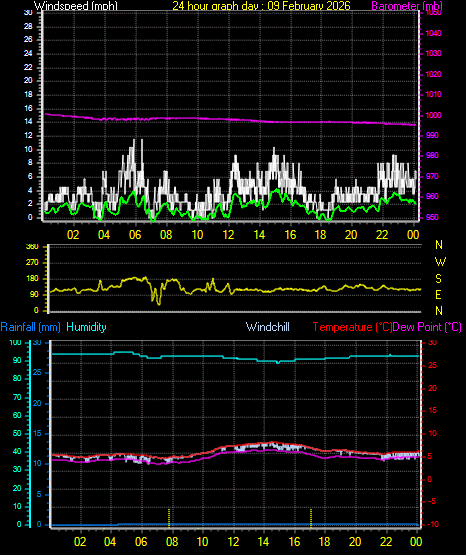The image size is (466, 555).
Task: Click hour label 06 under the windspeed graph
Action: (135, 235)
